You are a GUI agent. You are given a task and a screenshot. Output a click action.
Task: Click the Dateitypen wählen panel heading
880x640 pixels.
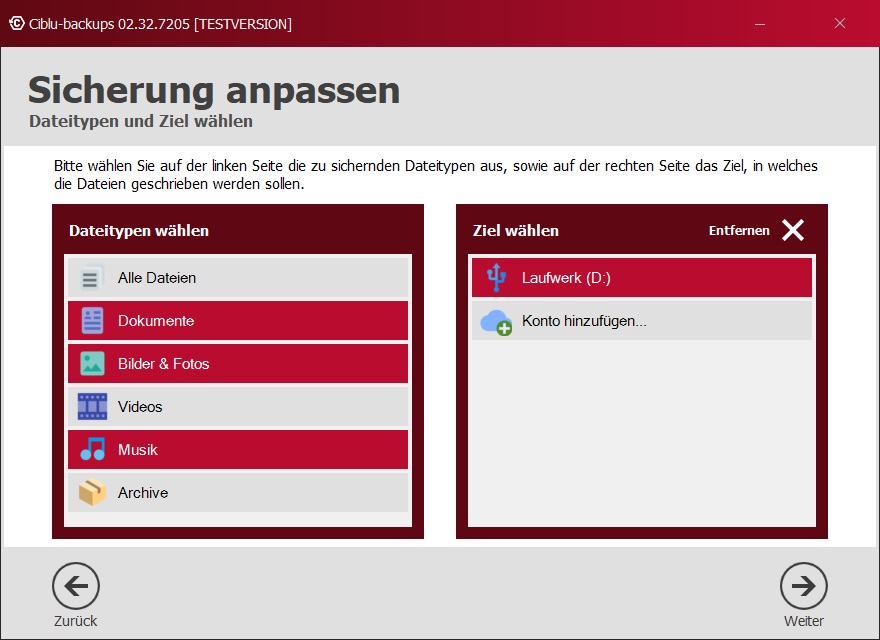click(x=139, y=231)
